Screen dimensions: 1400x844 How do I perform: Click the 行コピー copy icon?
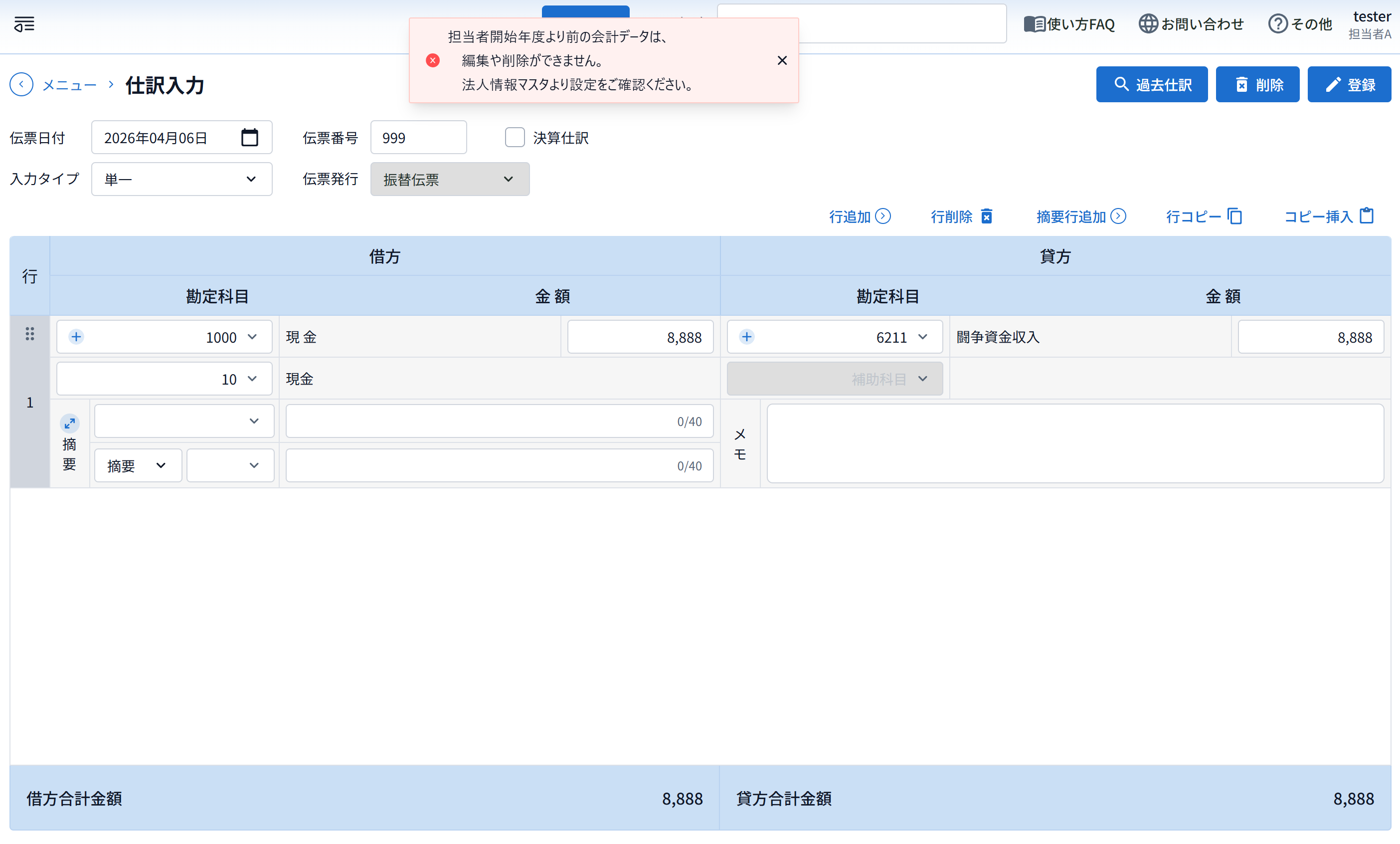click(x=1234, y=216)
